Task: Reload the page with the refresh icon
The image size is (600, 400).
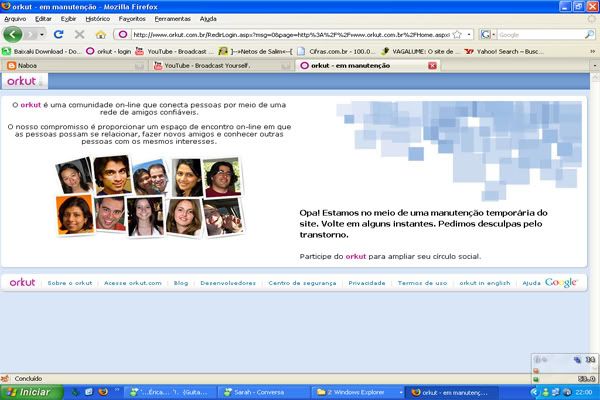Action: click(x=59, y=34)
